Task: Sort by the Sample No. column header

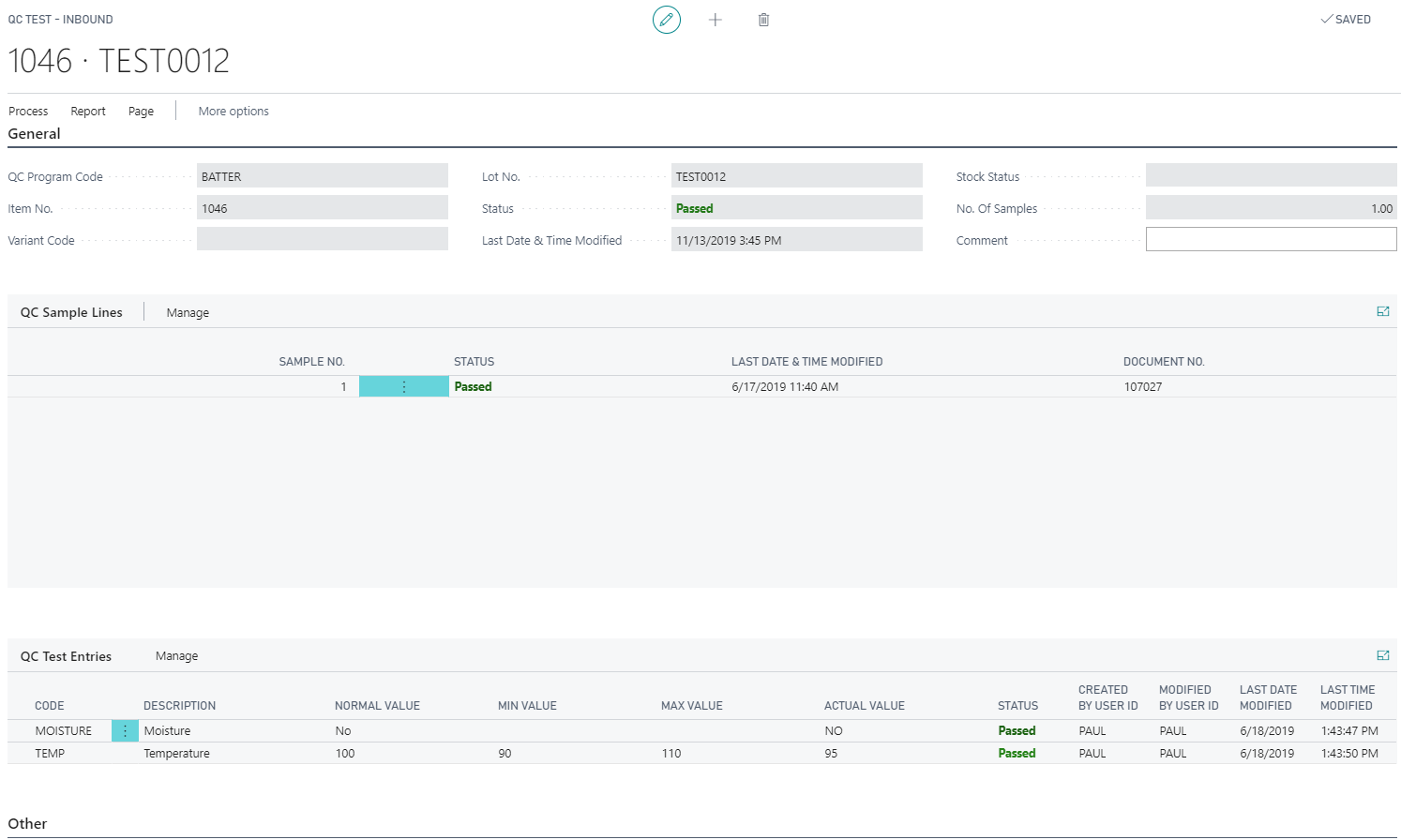Action: pyautogui.click(x=311, y=362)
